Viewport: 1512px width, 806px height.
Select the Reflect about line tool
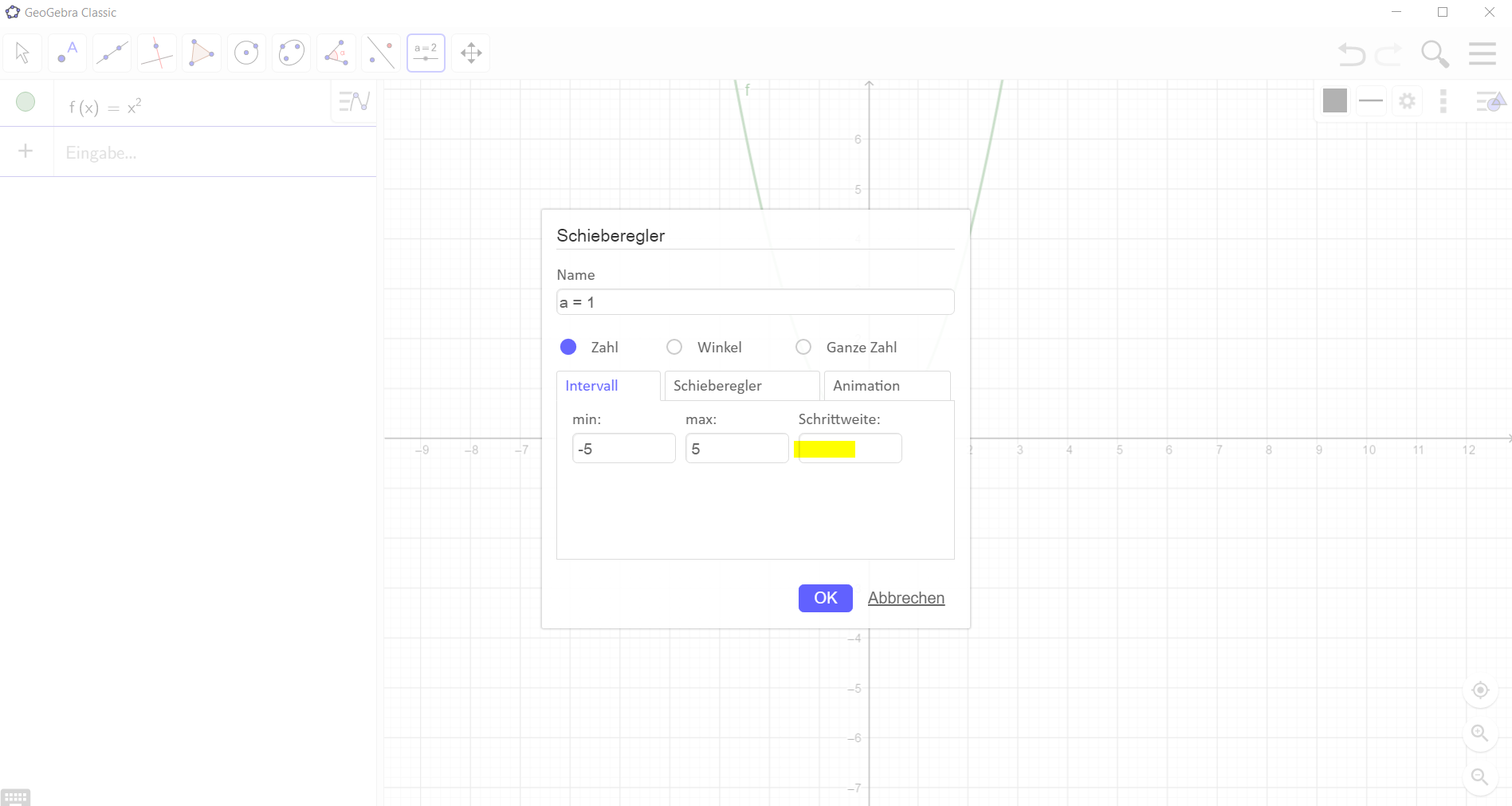(381, 53)
